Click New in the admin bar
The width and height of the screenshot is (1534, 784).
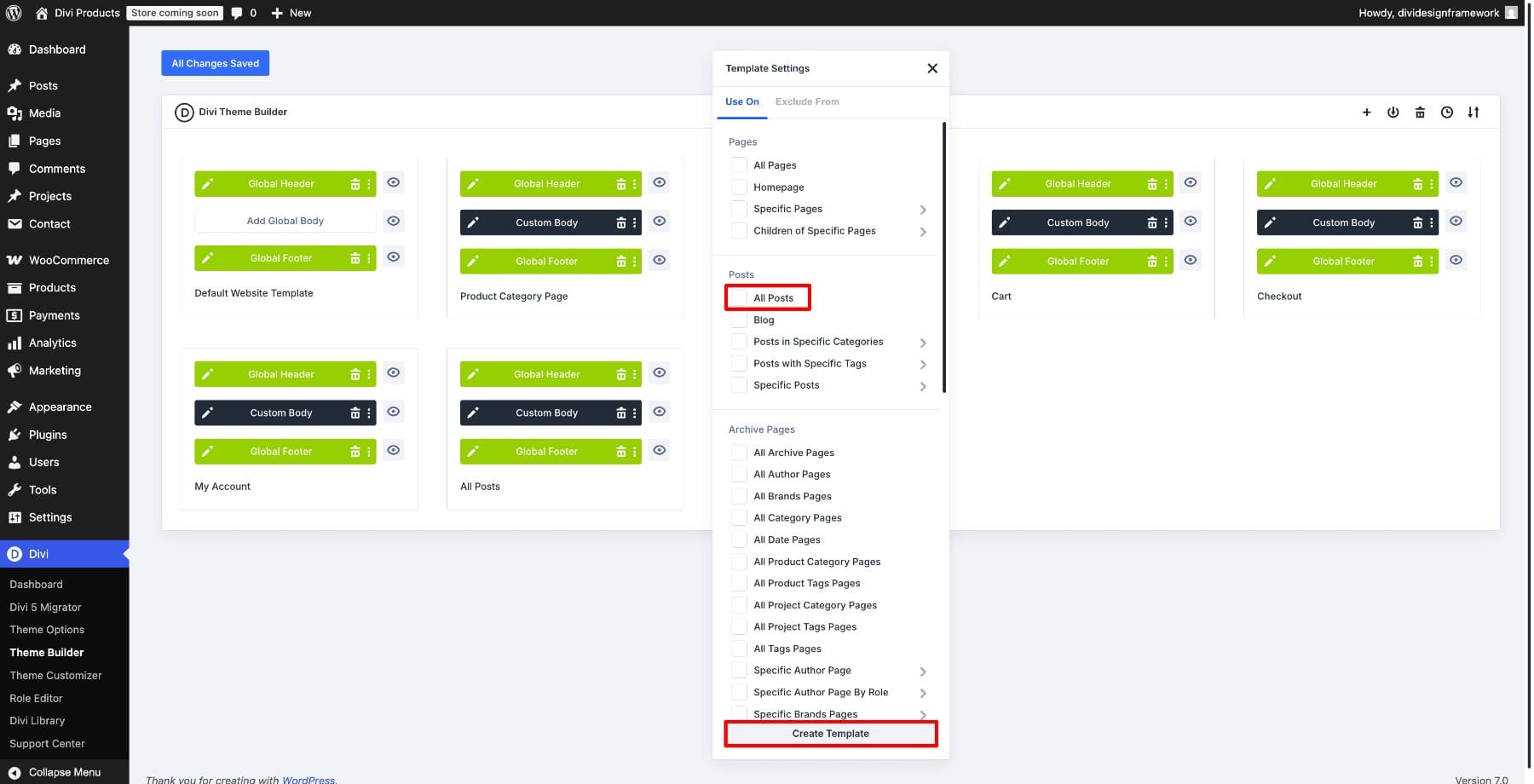point(291,13)
